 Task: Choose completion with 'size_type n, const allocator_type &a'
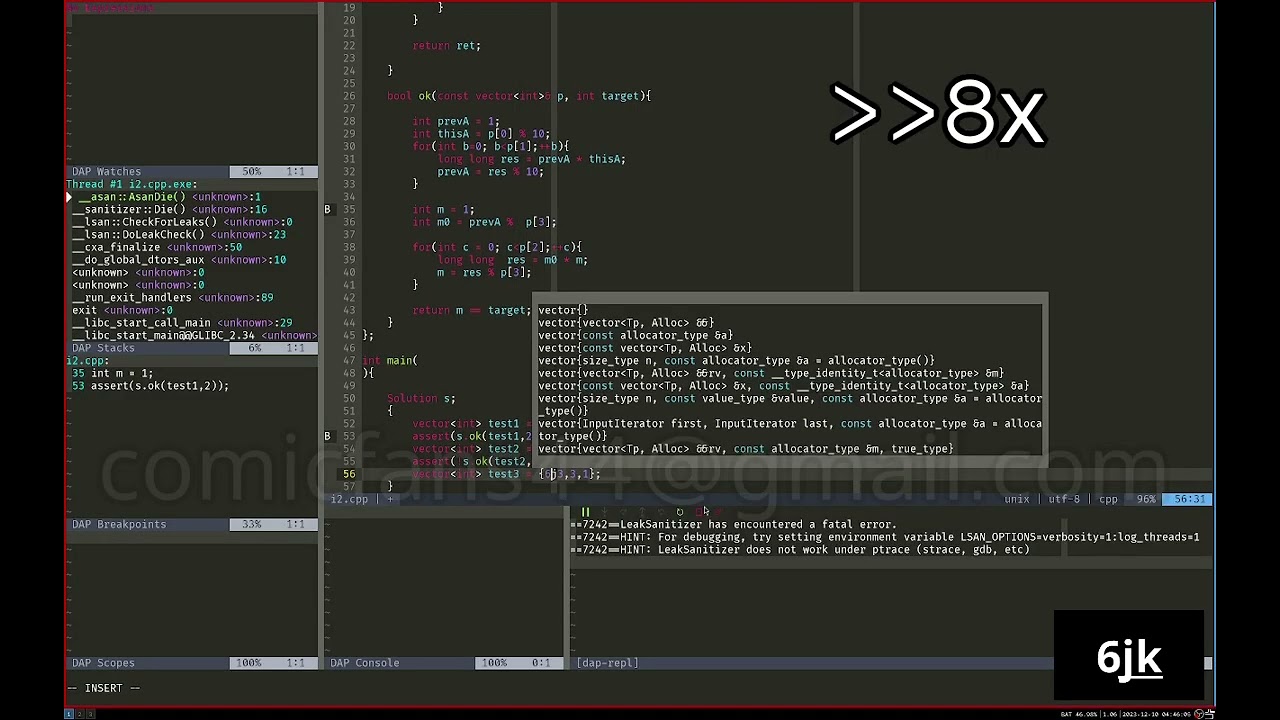click(737, 361)
